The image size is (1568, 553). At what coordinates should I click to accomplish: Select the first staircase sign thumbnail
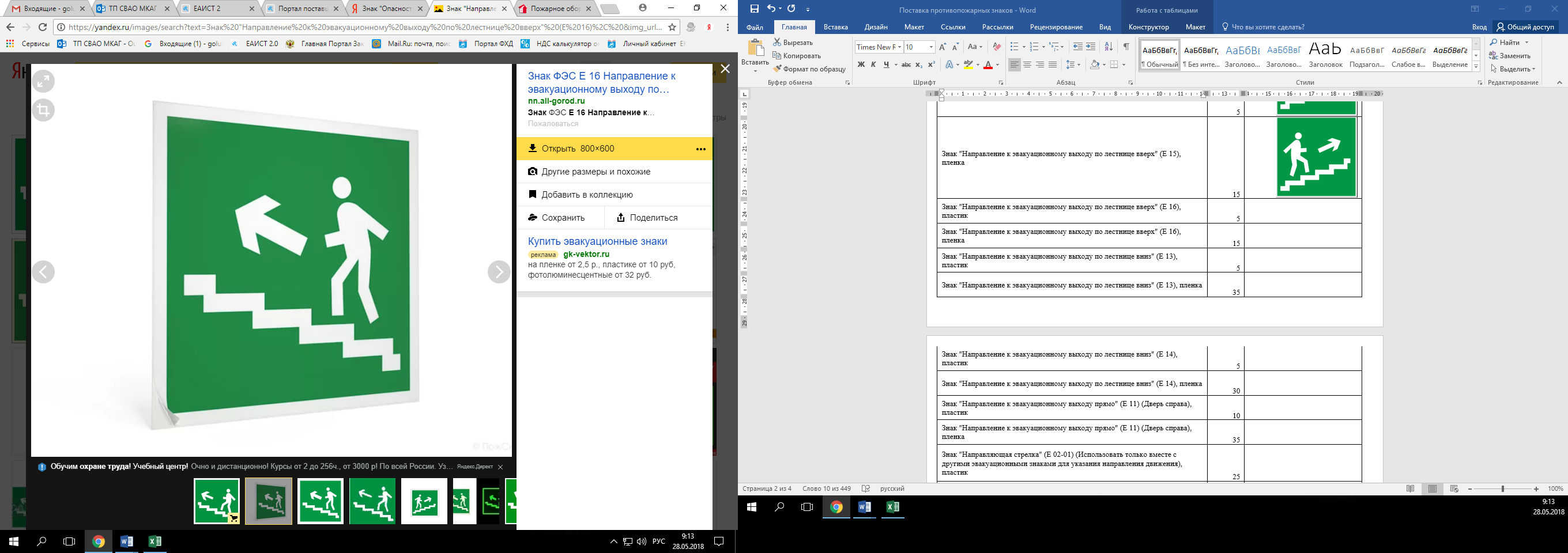tap(217, 501)
